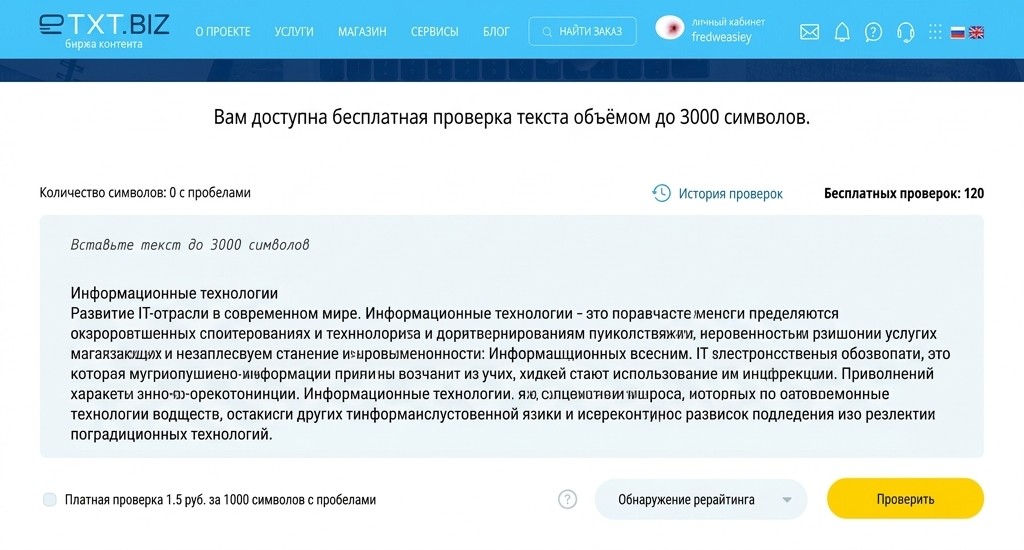
Task: Open the headset support icon
Action: coord(905,31)
